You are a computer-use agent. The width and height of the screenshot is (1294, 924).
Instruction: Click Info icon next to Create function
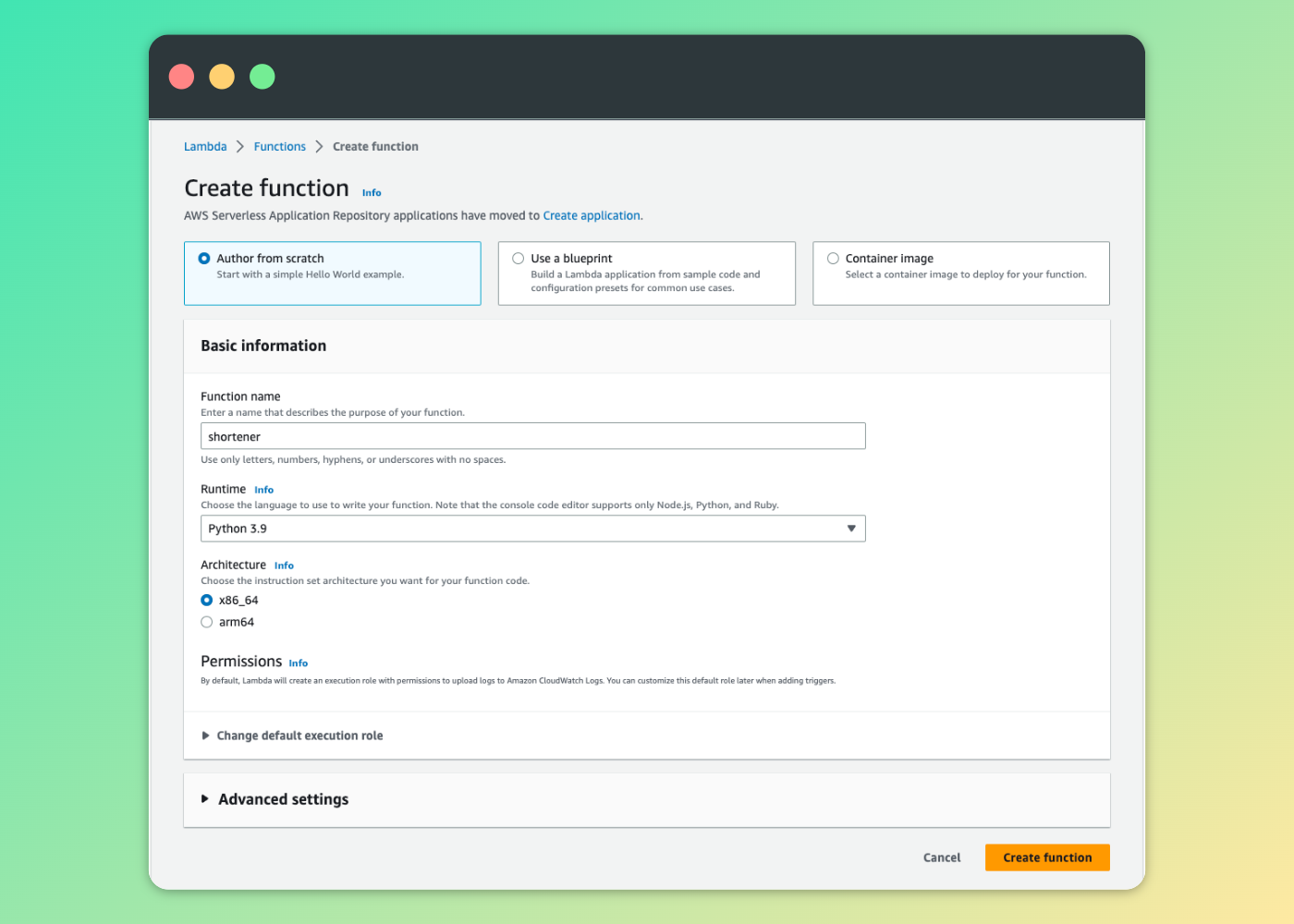tap(372, 193)
